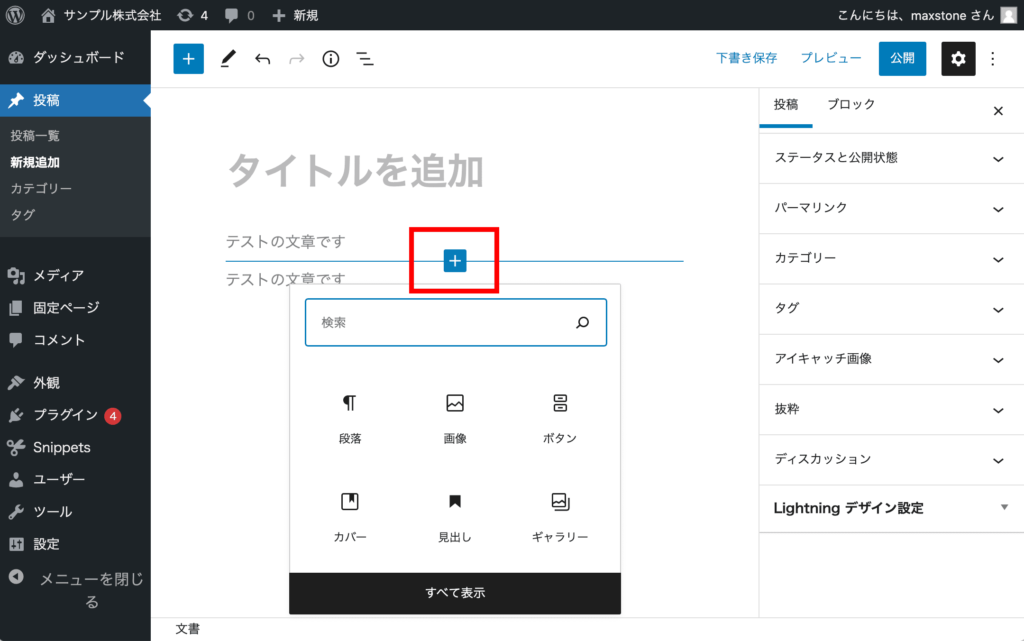
Task: Click the highlighted blue plus block inserter
Action: [x=455, y=260]
